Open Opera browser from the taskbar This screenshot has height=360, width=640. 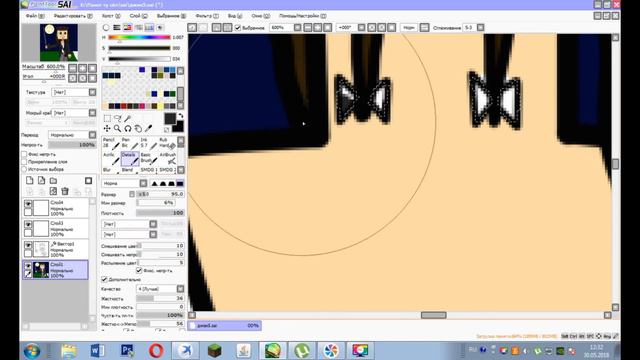156,350
